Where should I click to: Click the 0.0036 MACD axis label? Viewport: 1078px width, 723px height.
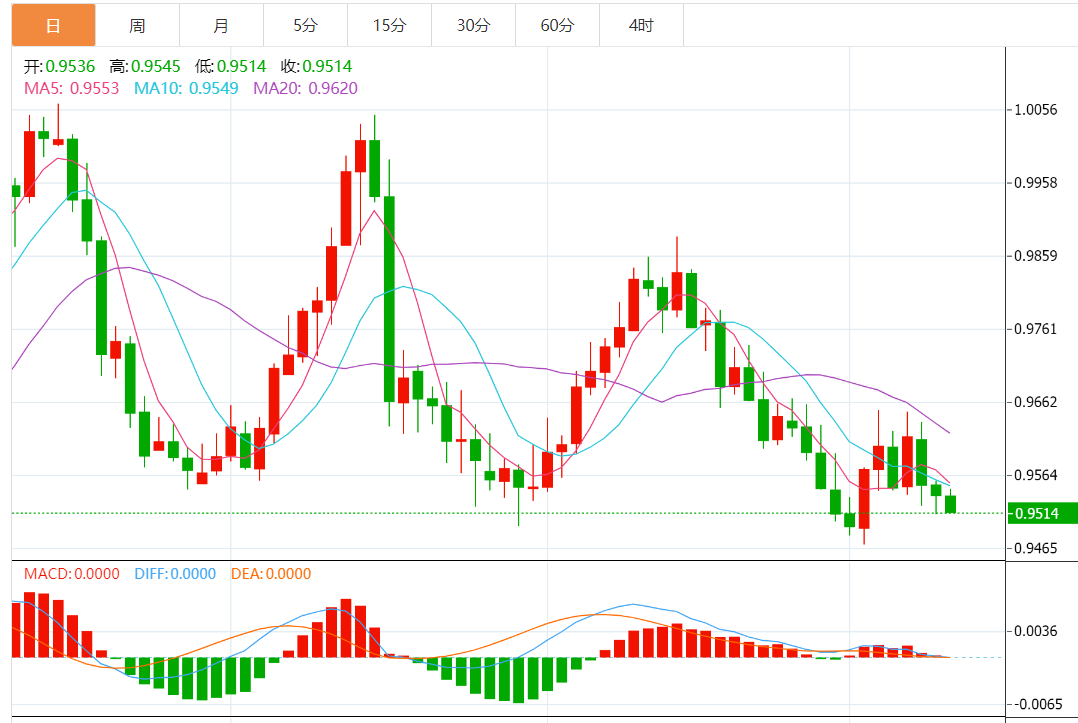coord(1036,631)
